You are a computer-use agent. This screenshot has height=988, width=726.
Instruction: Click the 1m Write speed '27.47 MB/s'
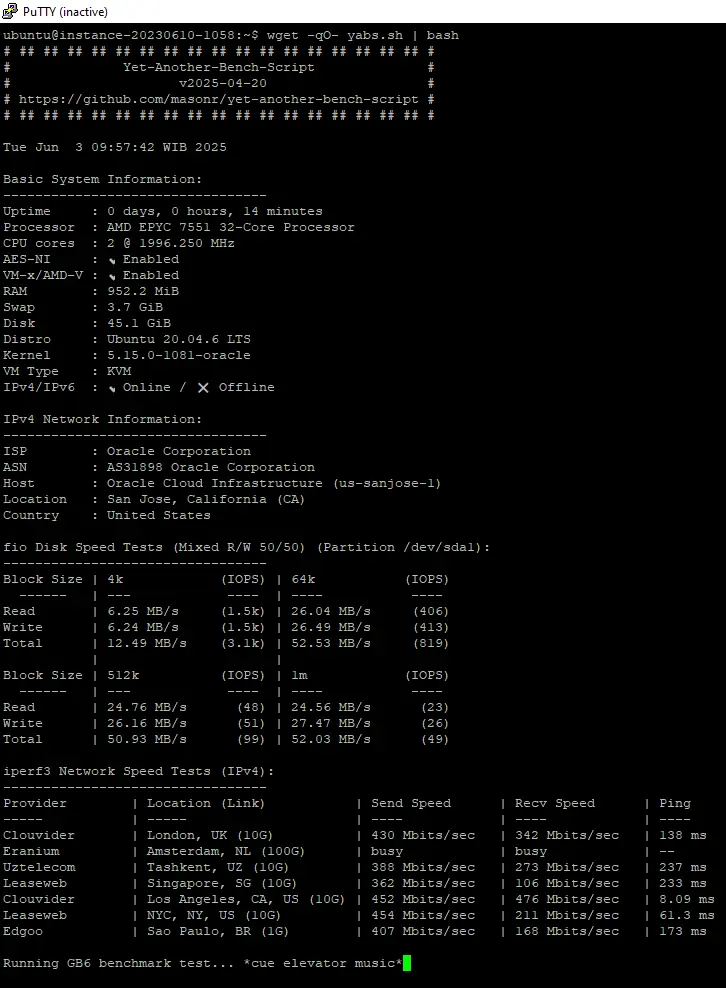click(x=331, y=723)
